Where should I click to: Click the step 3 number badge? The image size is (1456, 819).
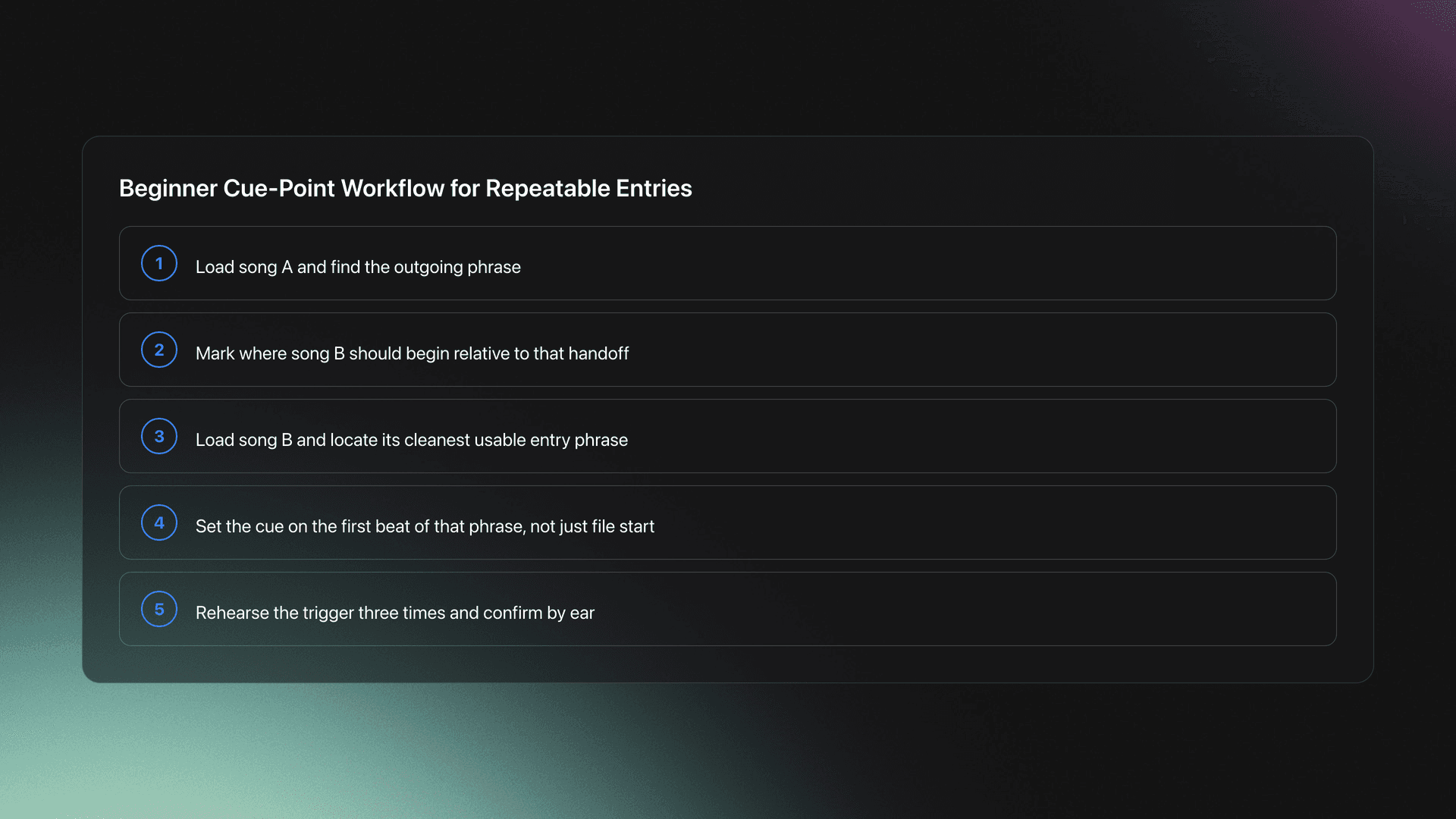pyautogui.click(x=159, y=436)
